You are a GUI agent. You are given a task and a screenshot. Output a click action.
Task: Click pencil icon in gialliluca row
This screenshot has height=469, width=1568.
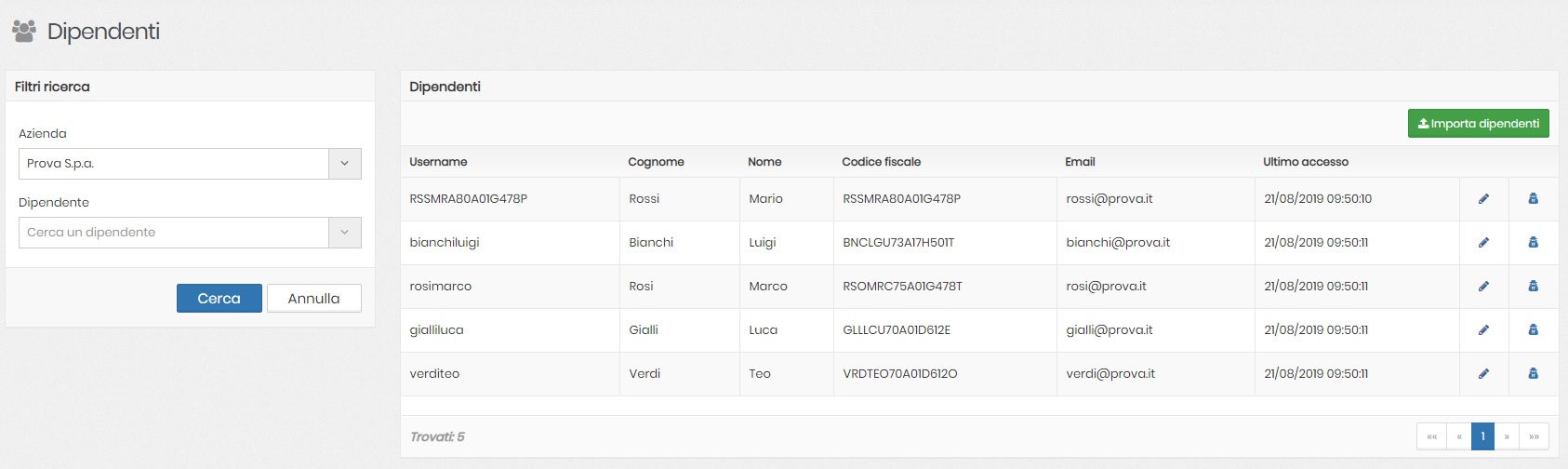(x=1483, y=330)
